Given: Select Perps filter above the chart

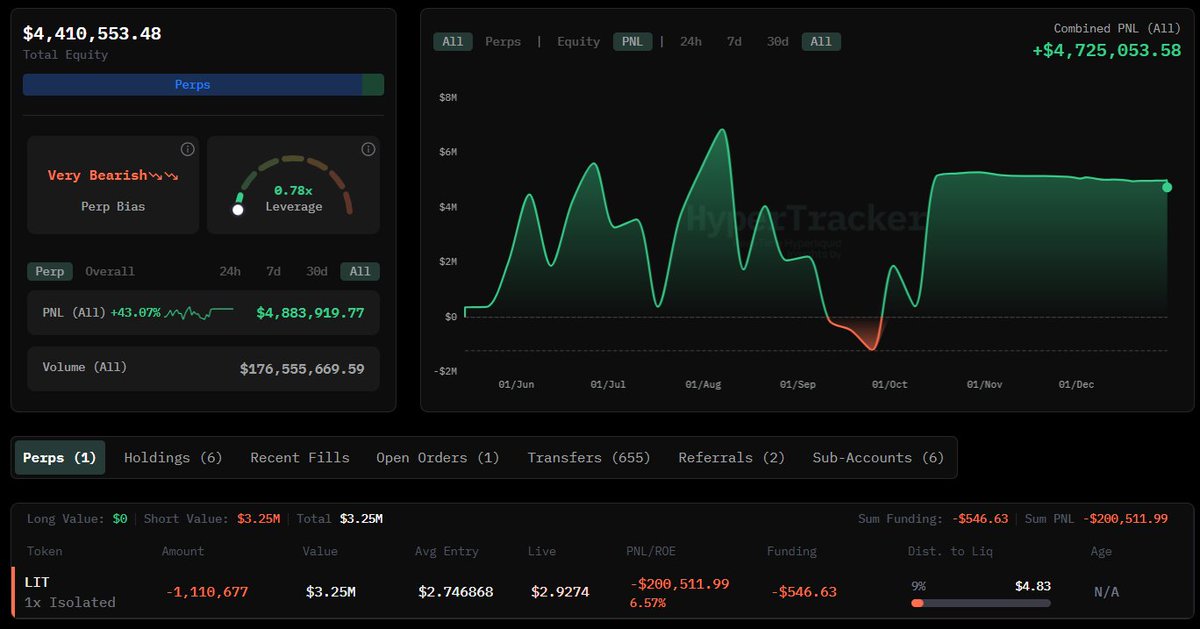Looking at the screenshot, I should click(502, 41).
